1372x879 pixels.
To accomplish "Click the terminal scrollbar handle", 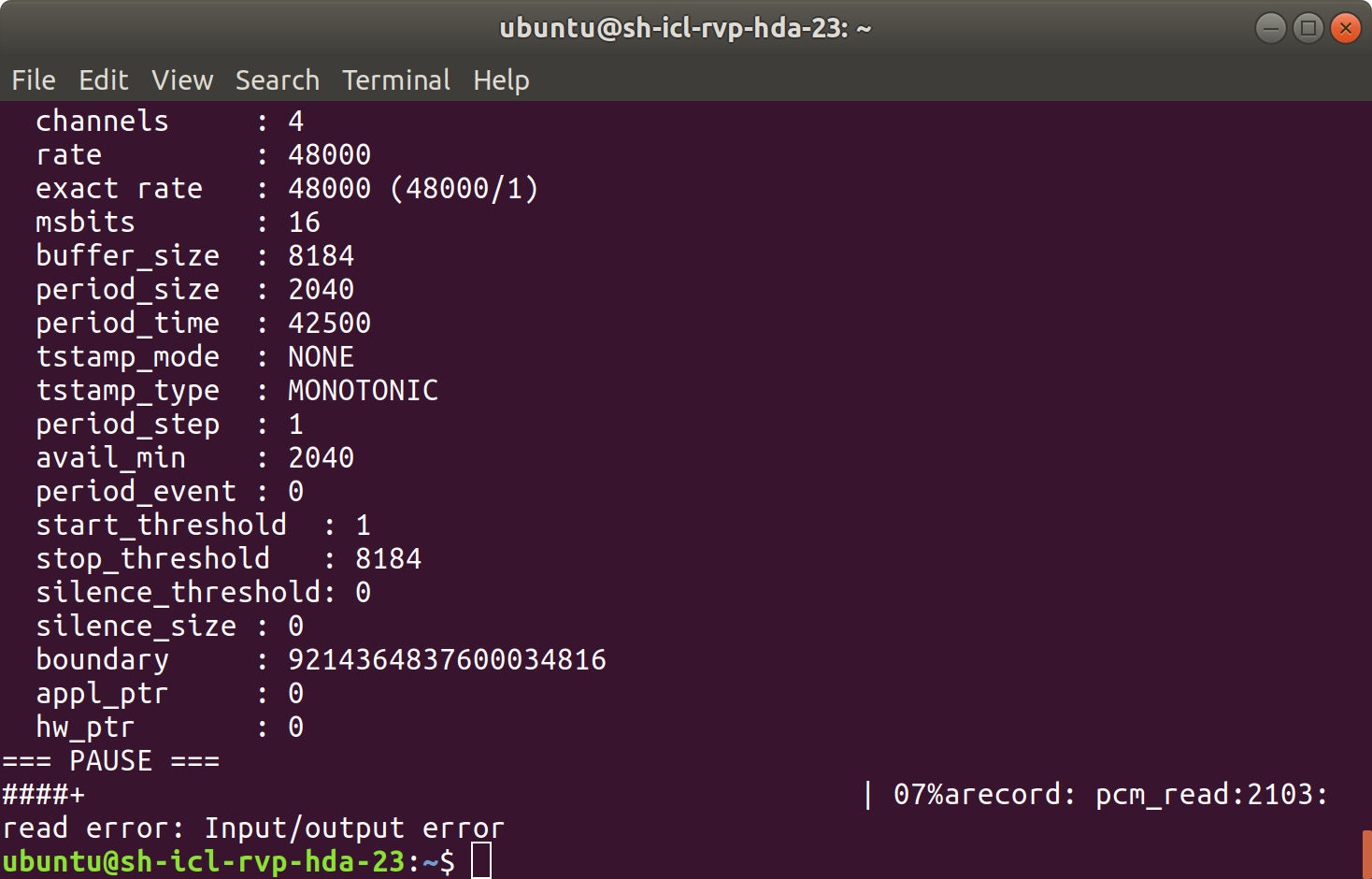I will (x=1366, y=854).
